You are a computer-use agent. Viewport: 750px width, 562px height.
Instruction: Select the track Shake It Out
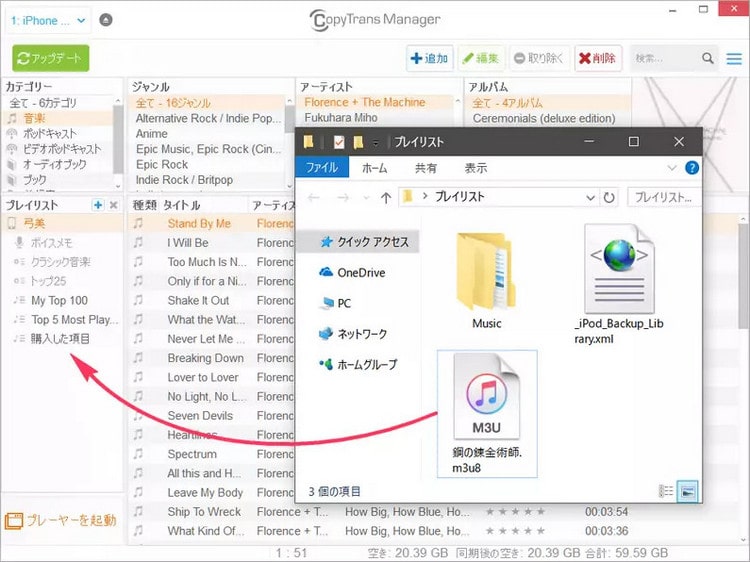(198, 300)
